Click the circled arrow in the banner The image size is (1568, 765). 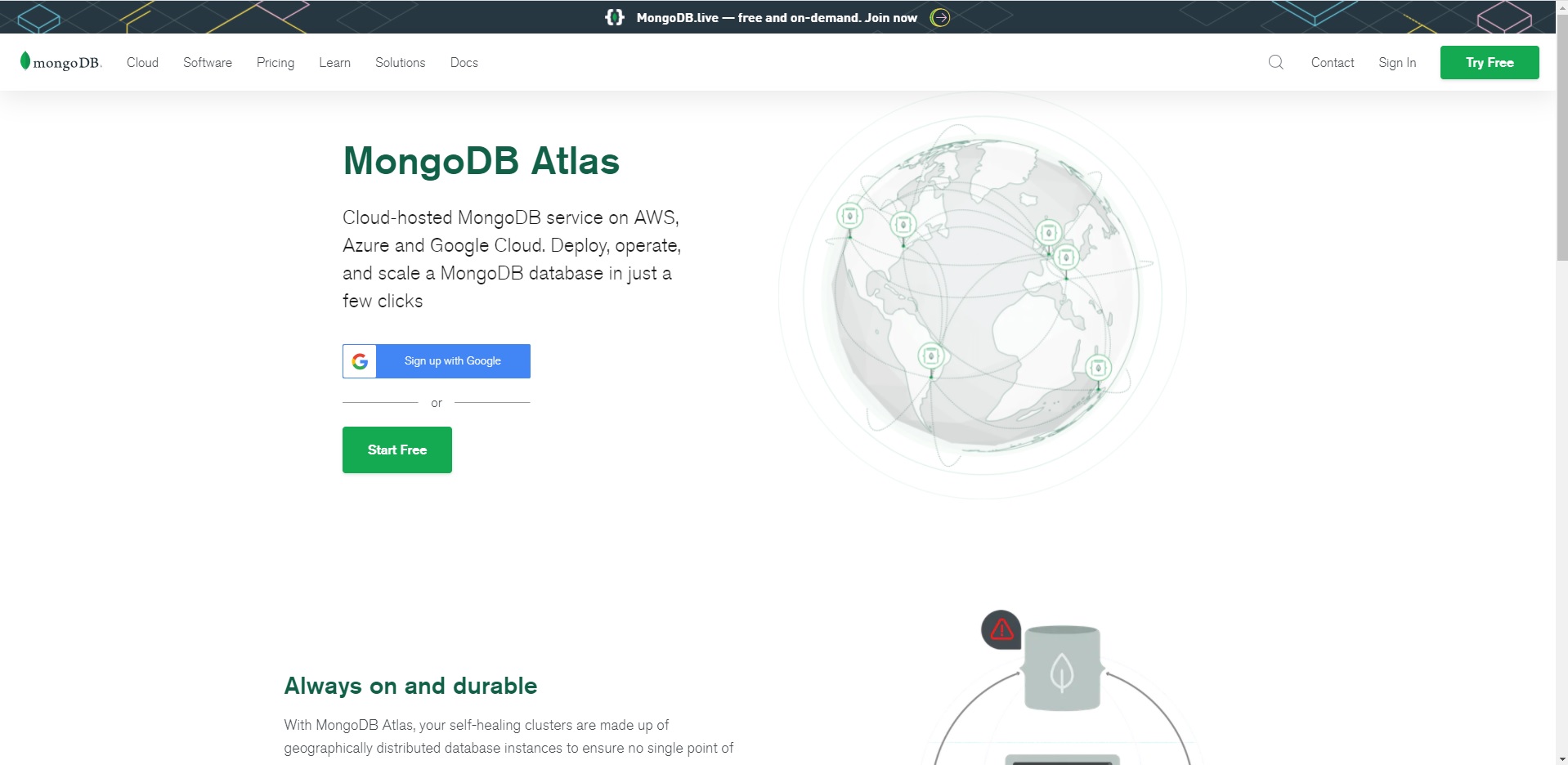[x=940, y=17]
